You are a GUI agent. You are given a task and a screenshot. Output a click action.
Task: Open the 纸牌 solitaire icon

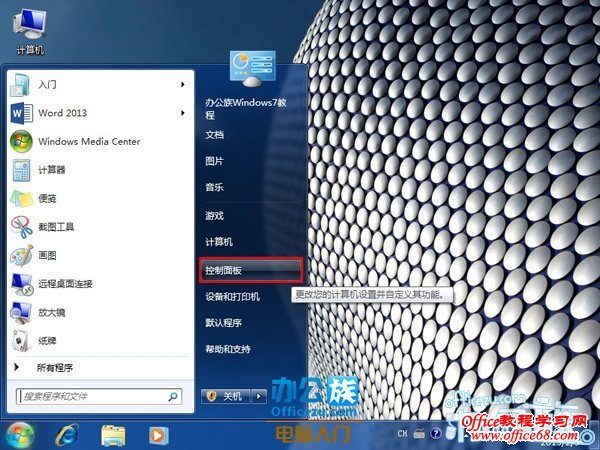[x=20, y=341]
